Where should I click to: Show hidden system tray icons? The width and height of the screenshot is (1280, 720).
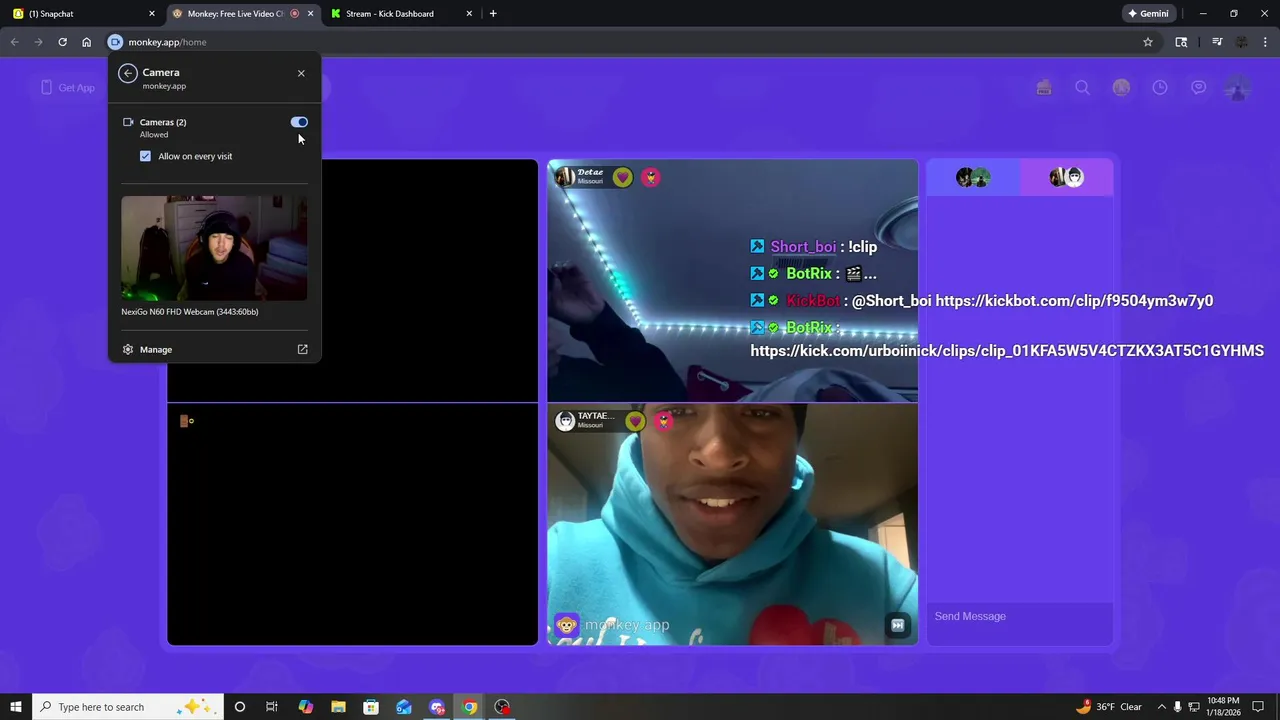1161,707
